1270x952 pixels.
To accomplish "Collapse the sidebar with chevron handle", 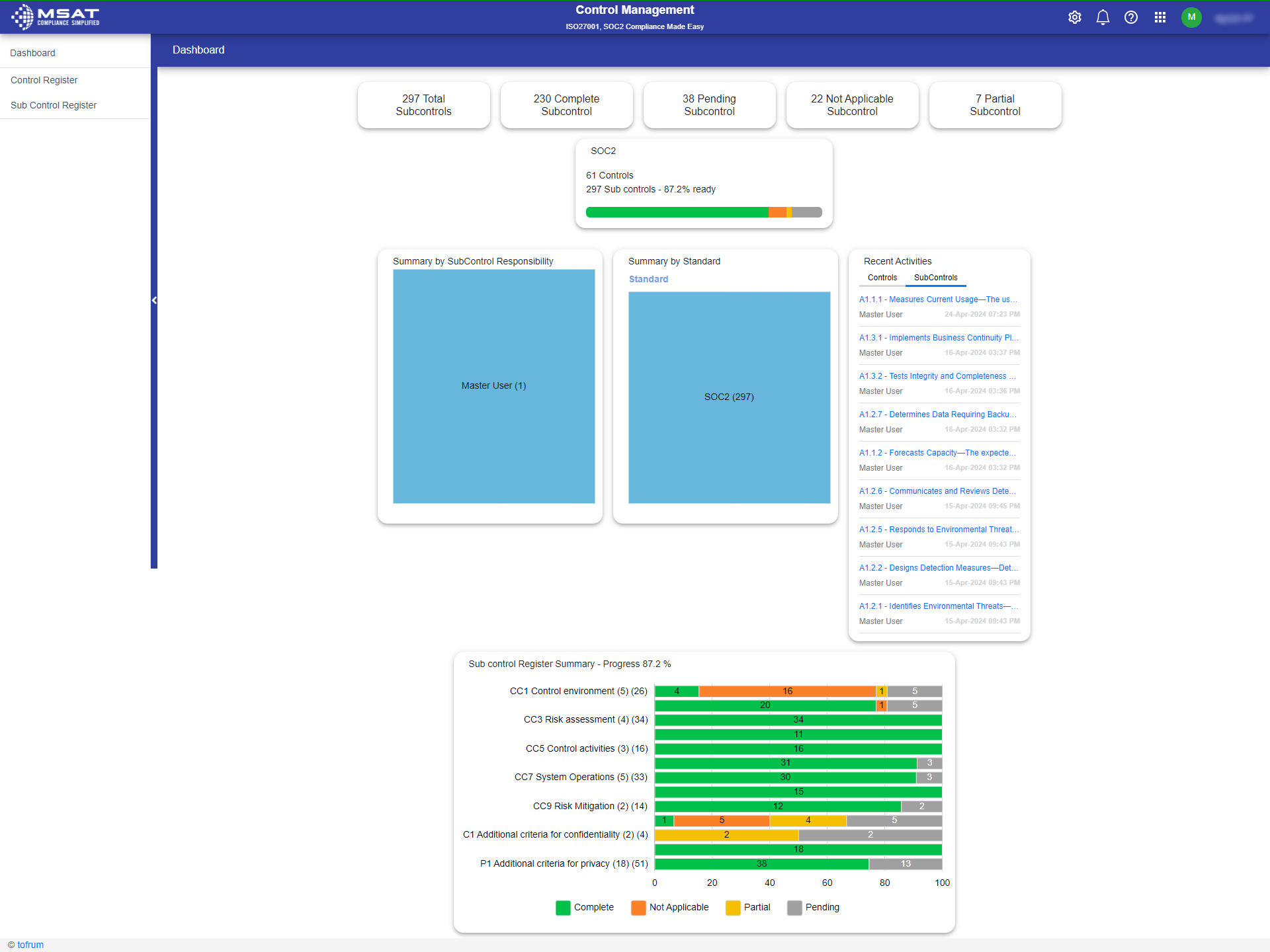I will pyautogui.click(x=154, y=301).
